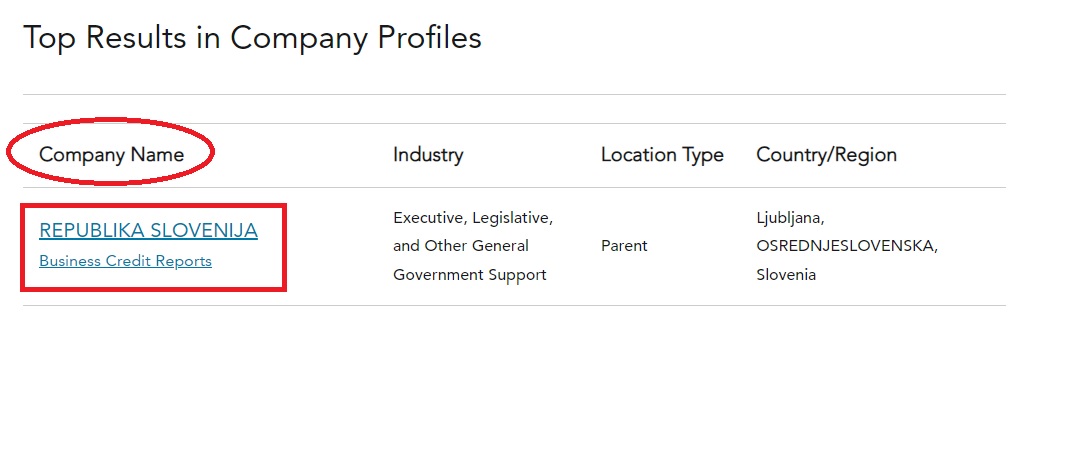Select the Location Type column header

coord(662,154)
